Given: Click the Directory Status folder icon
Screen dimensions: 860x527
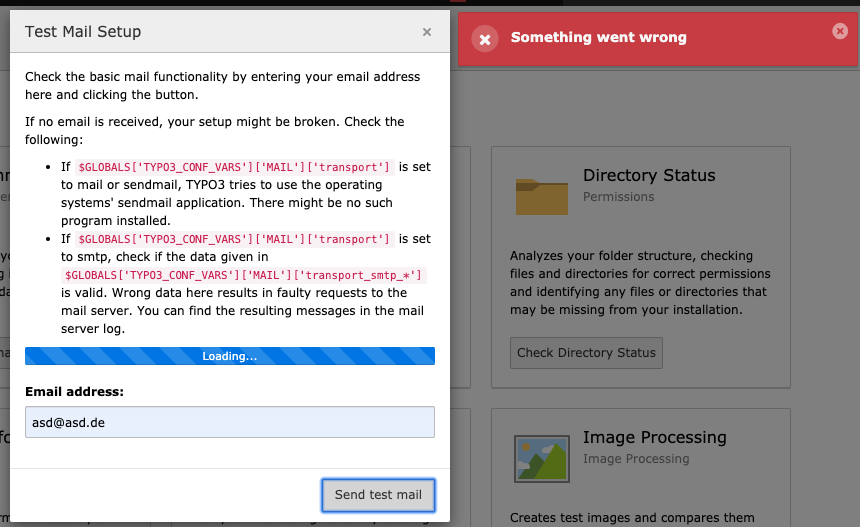Looking at the screenshot, I should (x=541, y=196).
